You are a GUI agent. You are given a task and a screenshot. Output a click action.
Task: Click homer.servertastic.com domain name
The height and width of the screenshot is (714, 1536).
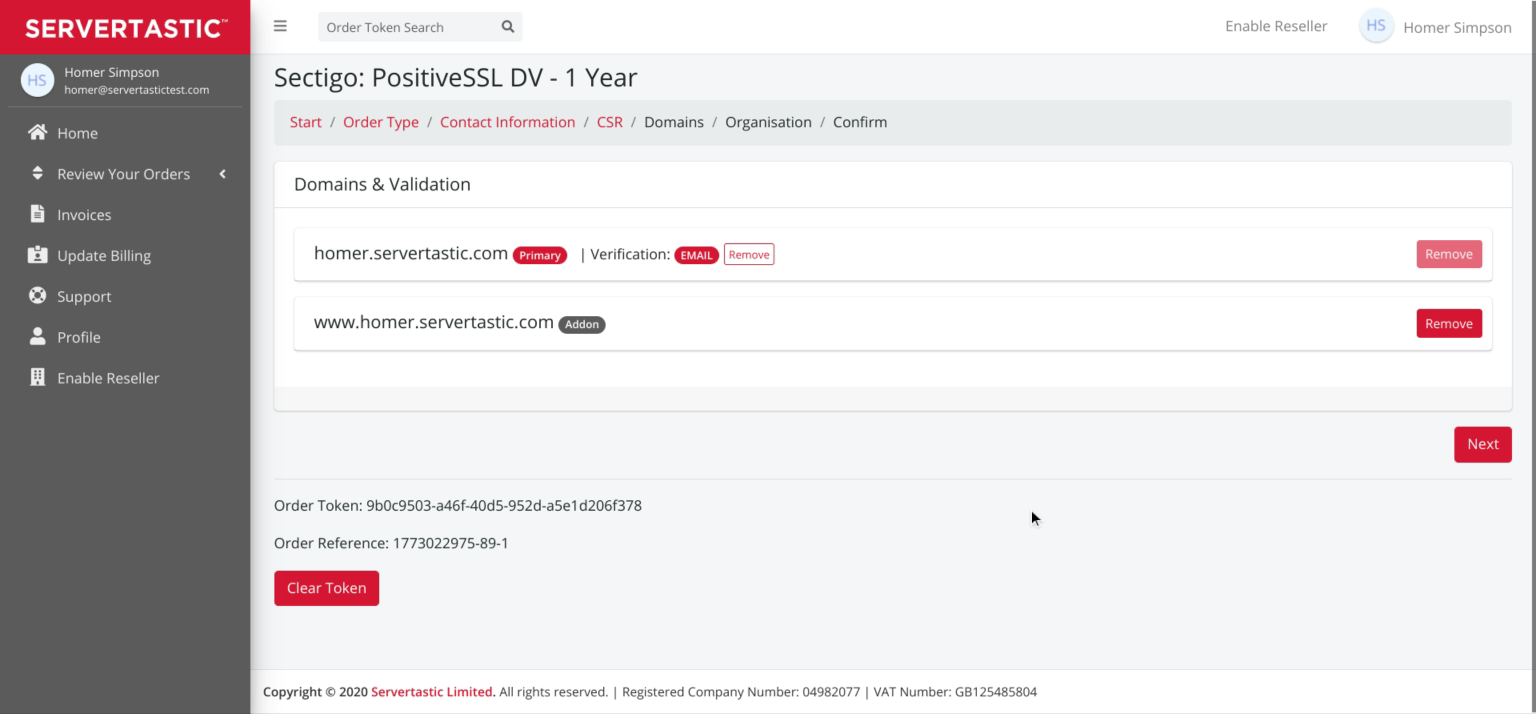411,253
